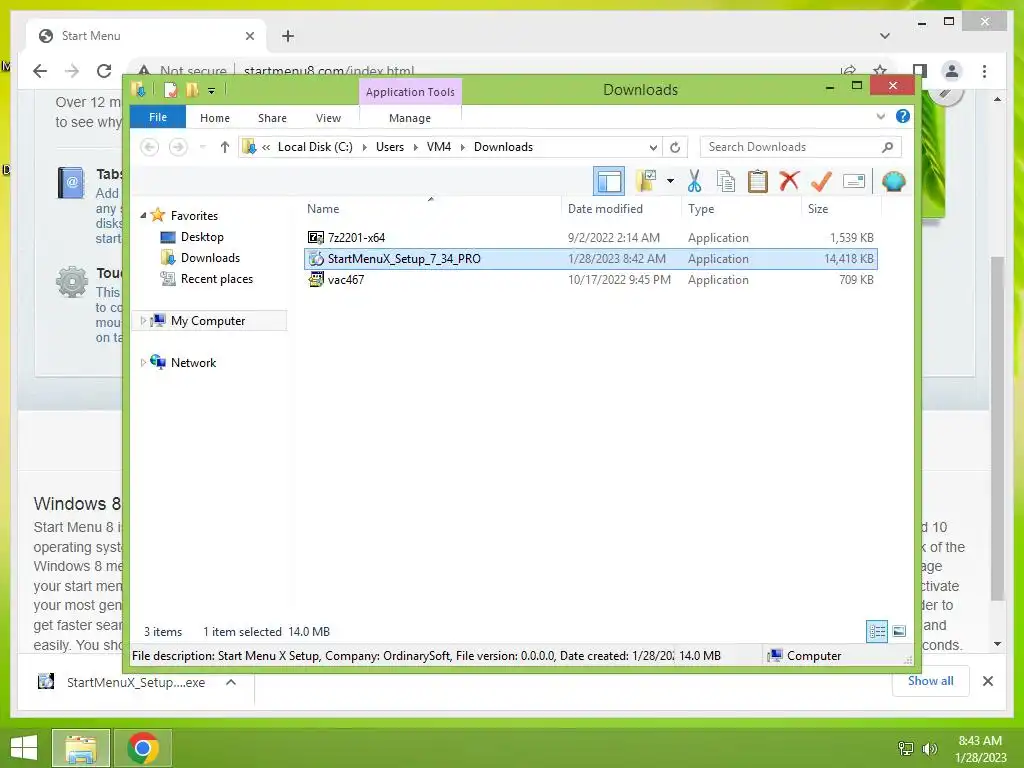Reload the Start Menu page in Chrome
The height and width of the screenshot is (768, 1024).
coord(103,71)
